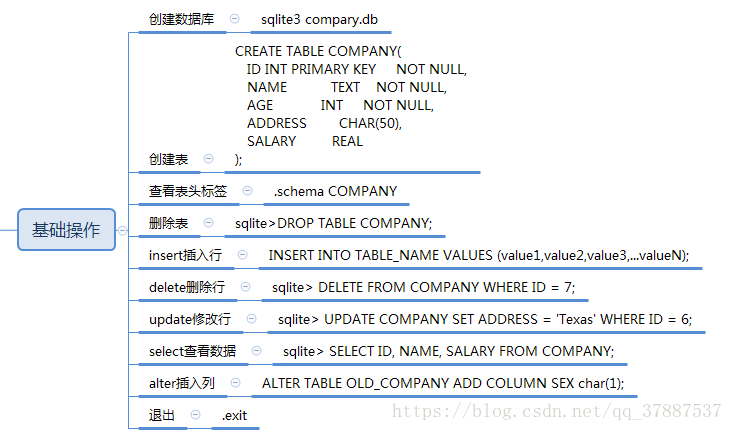Screen dimensions: 733x431
Task: Collapse the 查看表头标签 branch
Action: point(248,191)
